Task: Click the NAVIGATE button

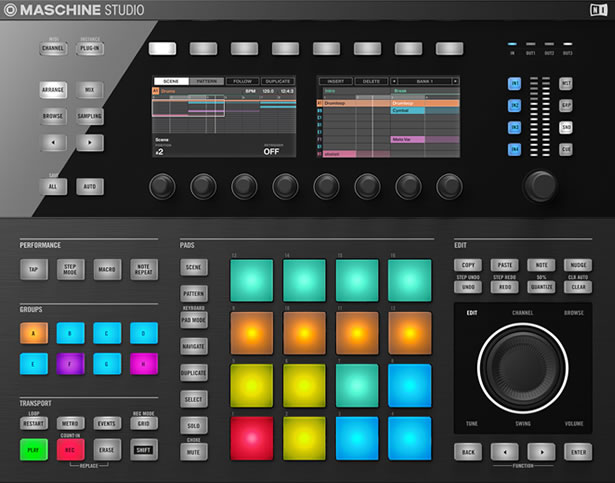Action: pyautogui.click(x=194, y=346)
